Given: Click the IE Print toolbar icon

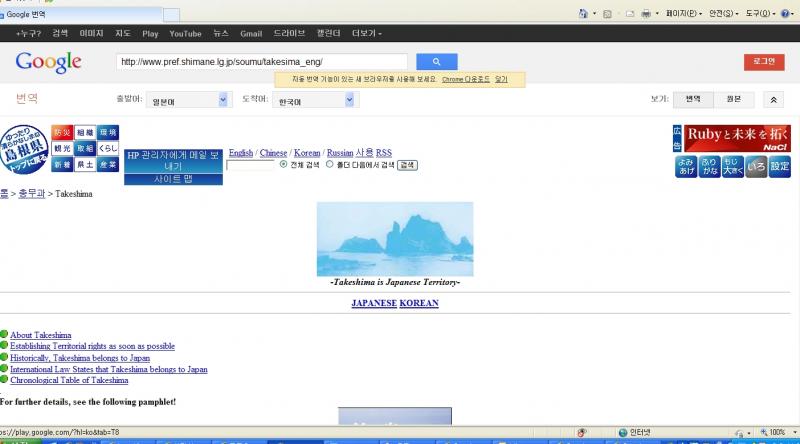Looking at the screenshot, I should click(645, 14).
